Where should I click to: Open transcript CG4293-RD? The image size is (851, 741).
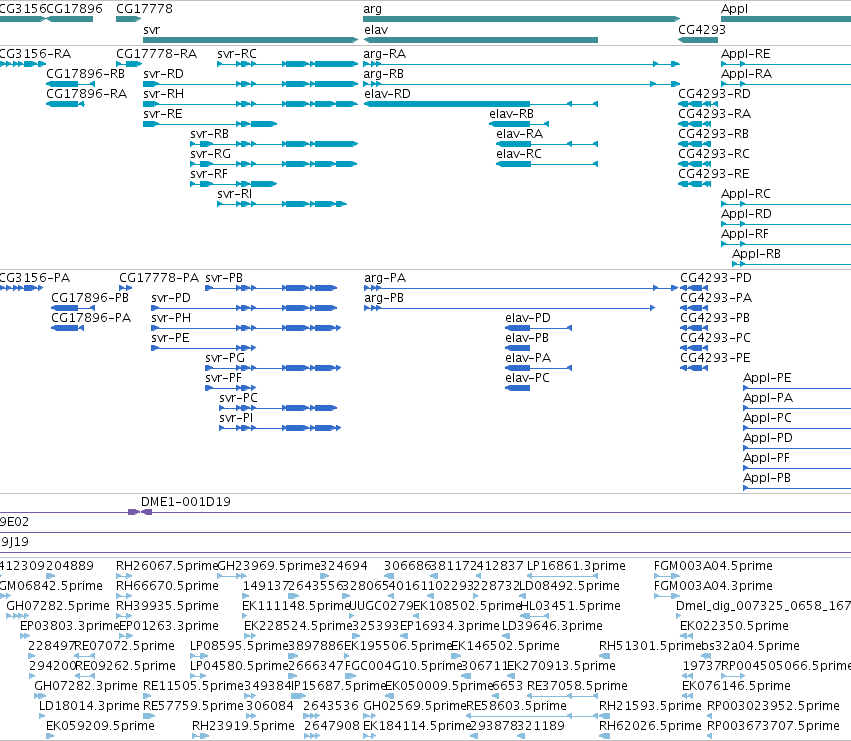pos(714,94)
